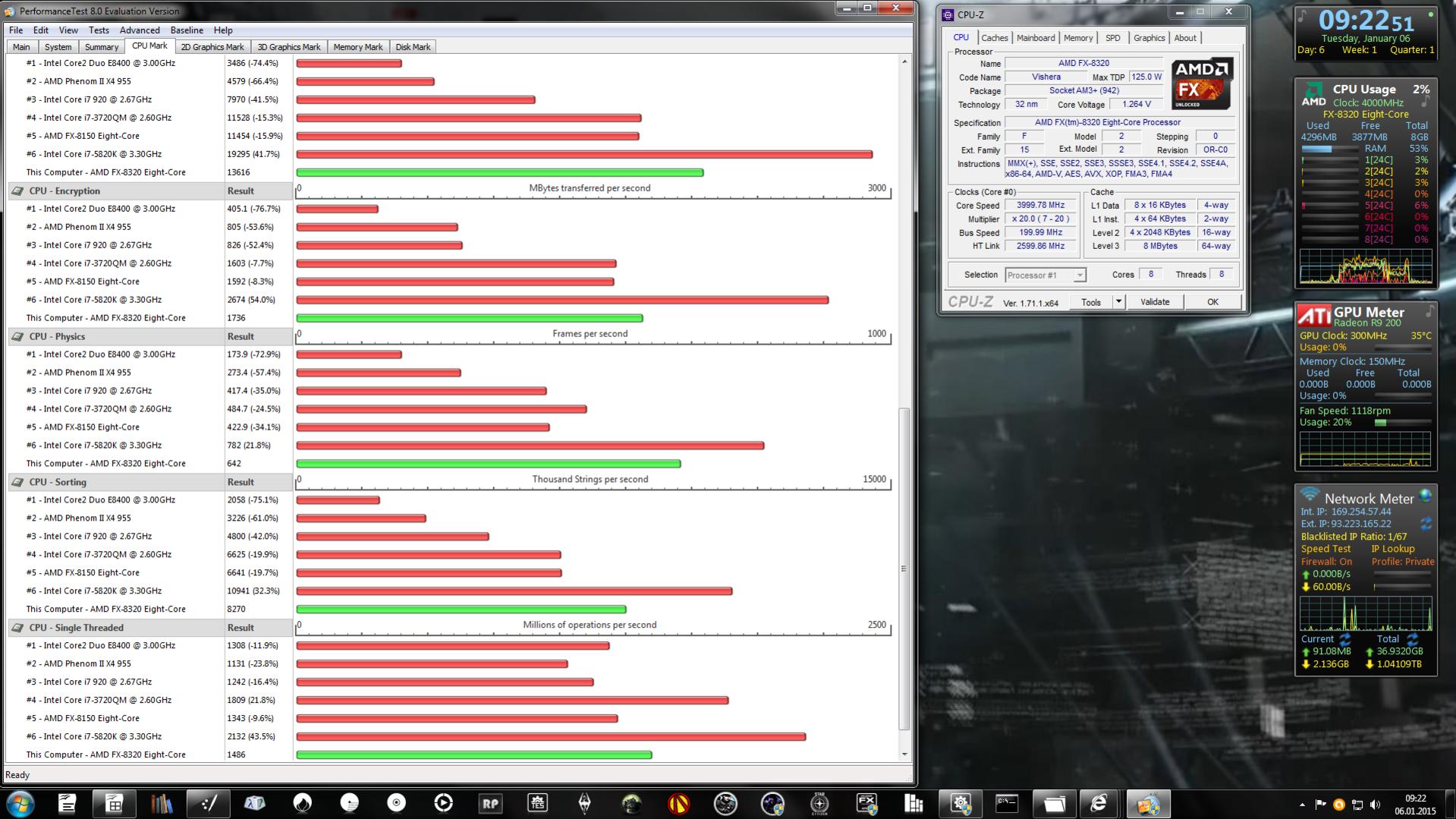Click the CPU - Single Threaded section icon
The width and height of the screenshot is (1456, 819).
pyautogui.click(x=17, y=628)
